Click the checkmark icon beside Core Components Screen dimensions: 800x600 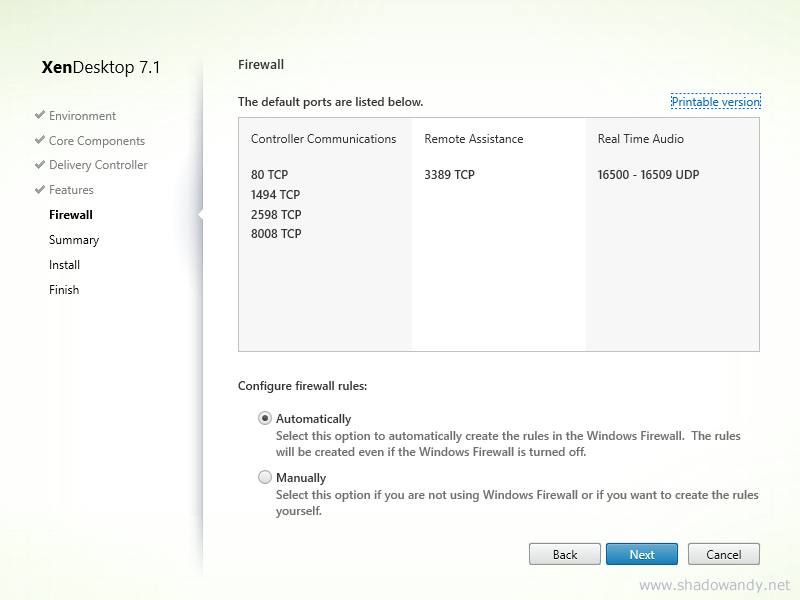(x=40, y=140)
